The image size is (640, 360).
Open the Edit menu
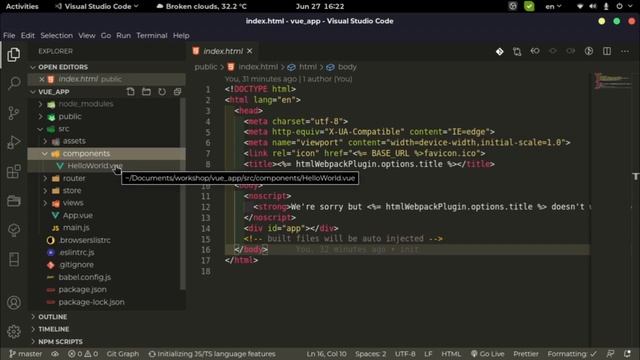tap(28, 36)
